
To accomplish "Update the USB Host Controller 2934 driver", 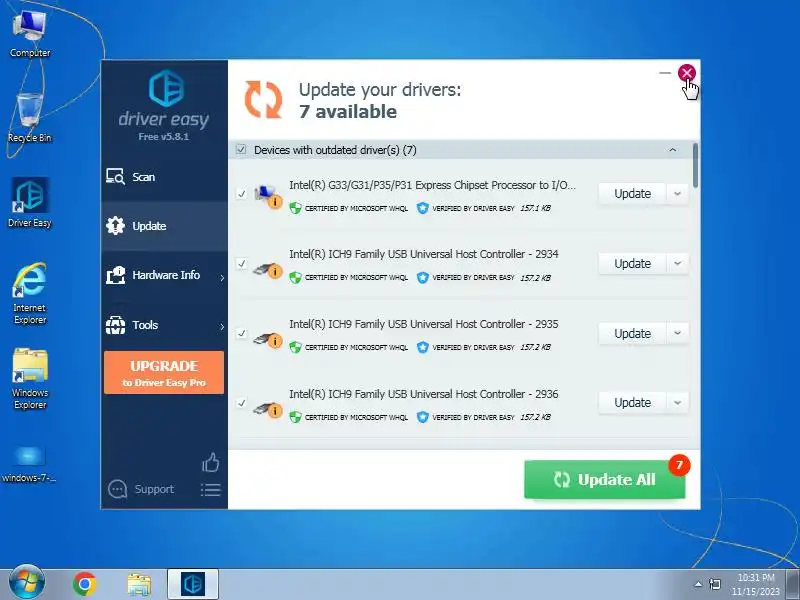I will [x=632, y=264].
